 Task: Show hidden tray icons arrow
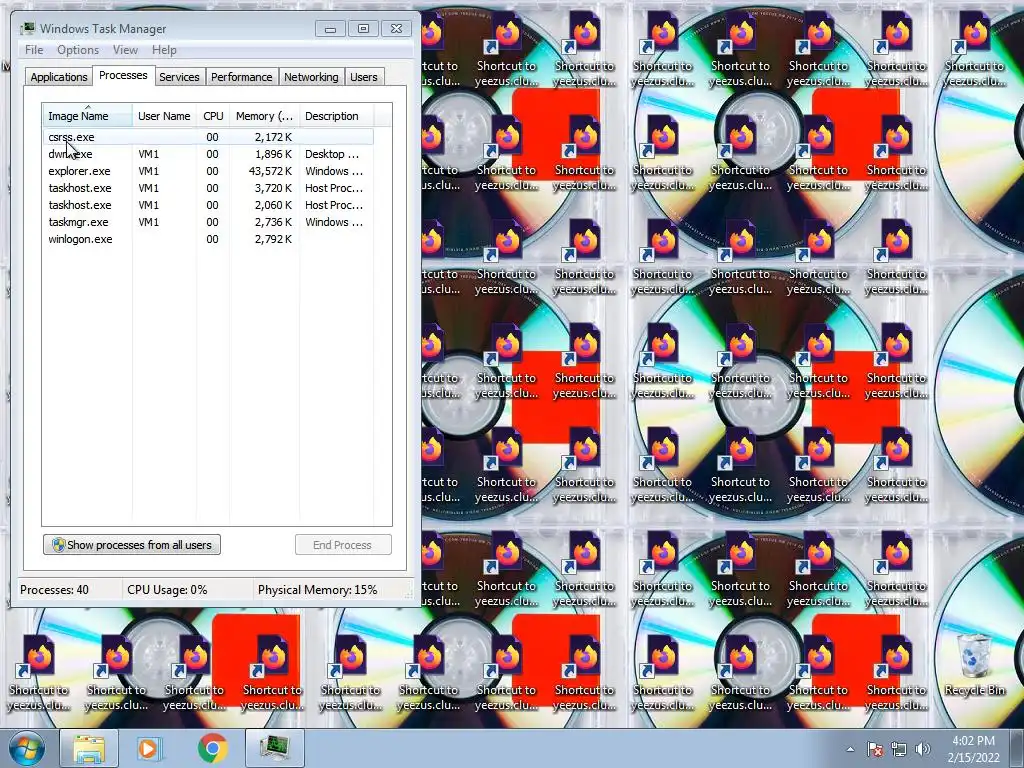click(850, 750)
